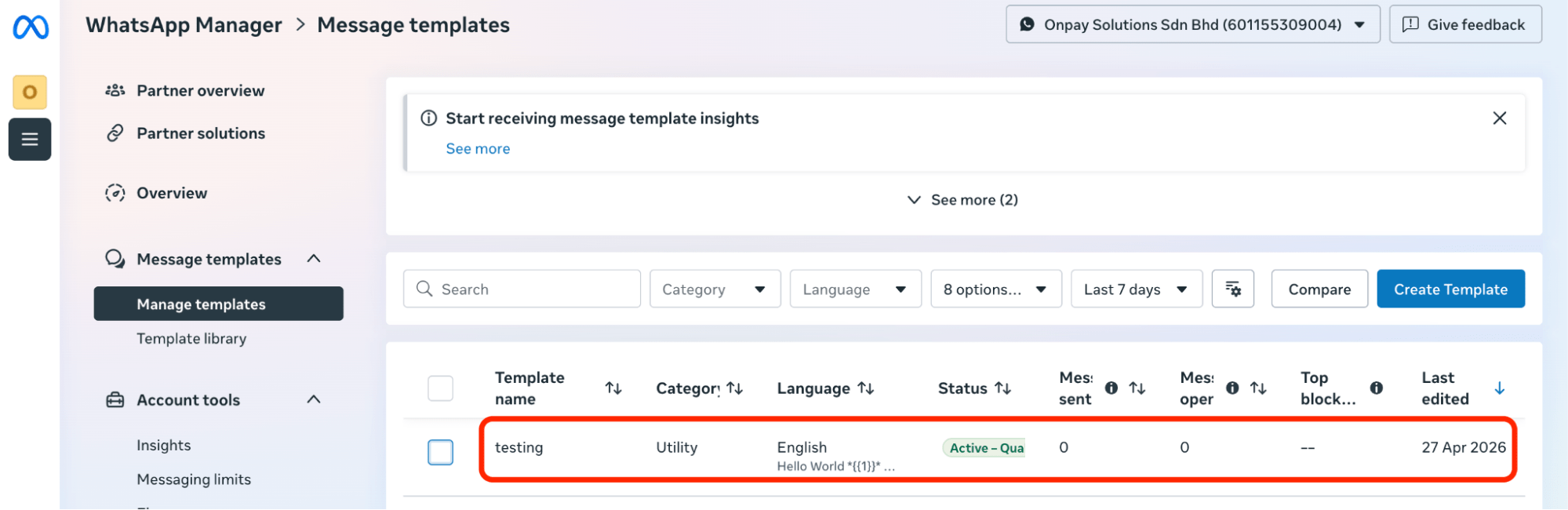The height and width of the screenshot is (510, 1568).
Task: Go to Partner solutions
Action: pyautogui.click(x=201, y=133)
